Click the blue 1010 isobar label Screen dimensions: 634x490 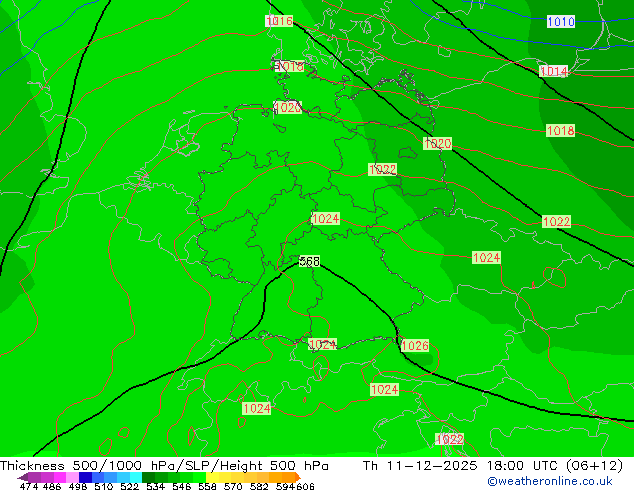[x=561, y=21]
